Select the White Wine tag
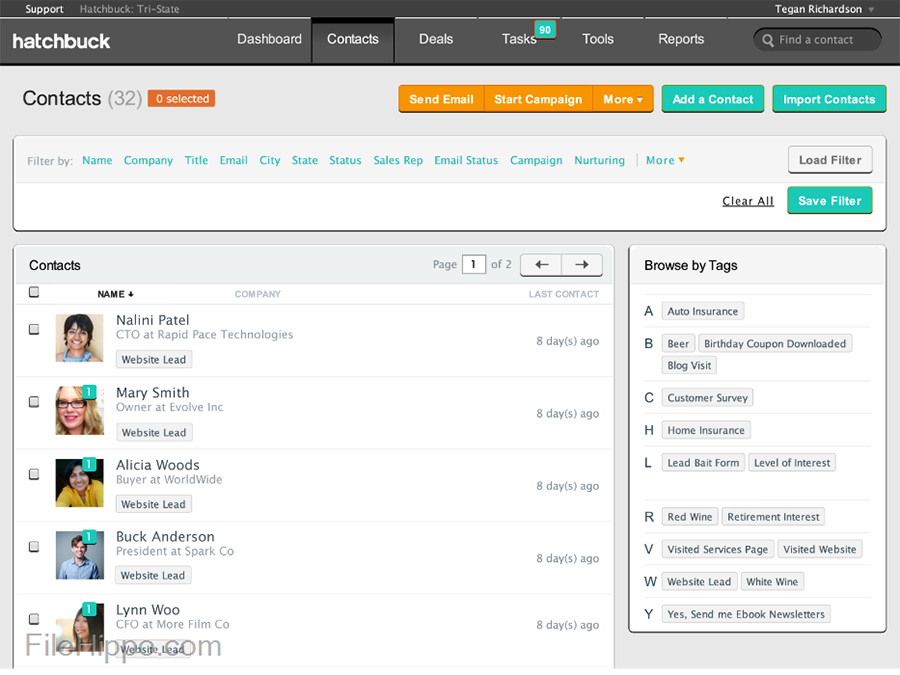 click(x=772, y=581)
